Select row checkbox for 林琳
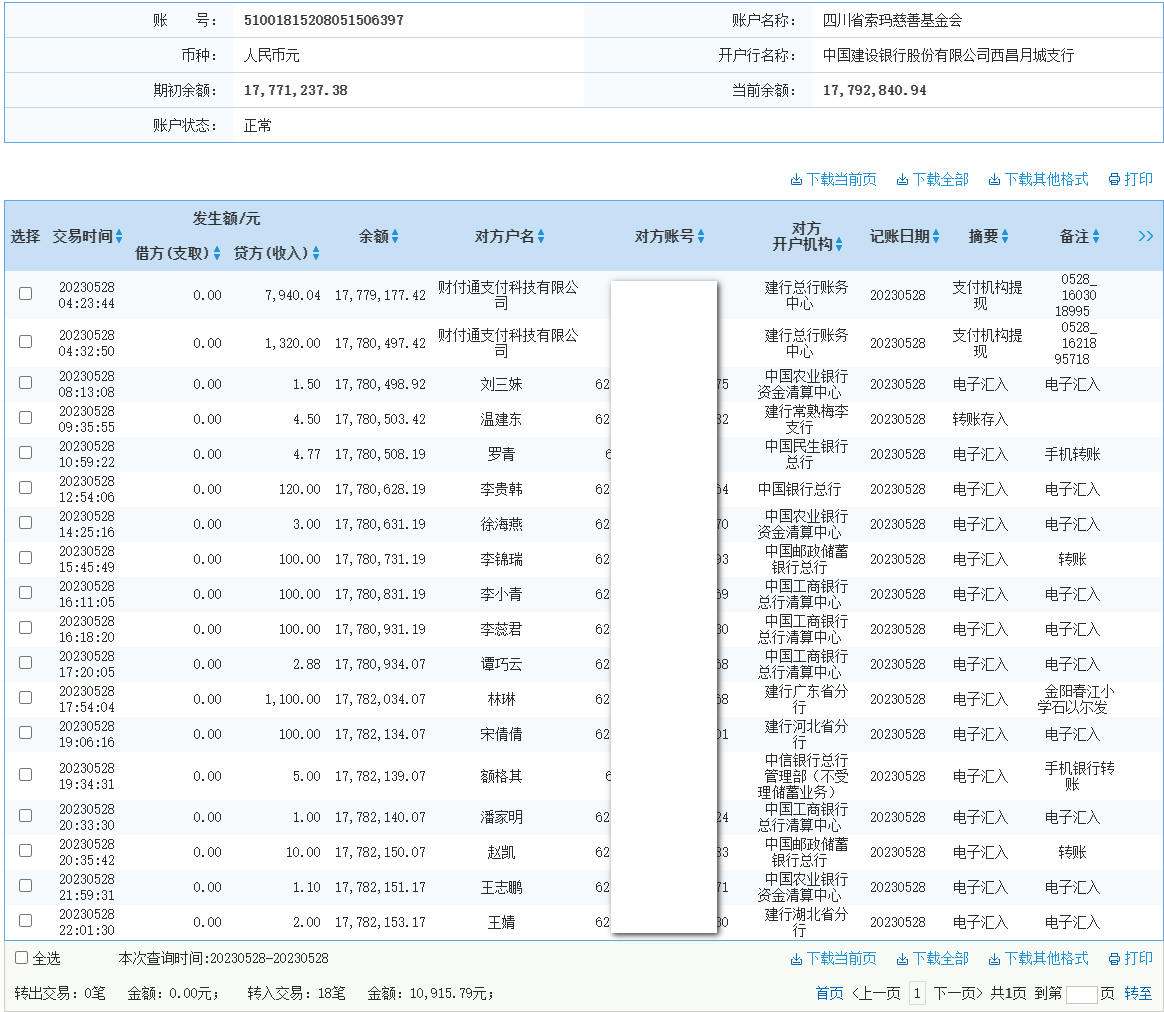Image resolution: width=1164 pixels, height=1012 pixels. coord(25,697)
